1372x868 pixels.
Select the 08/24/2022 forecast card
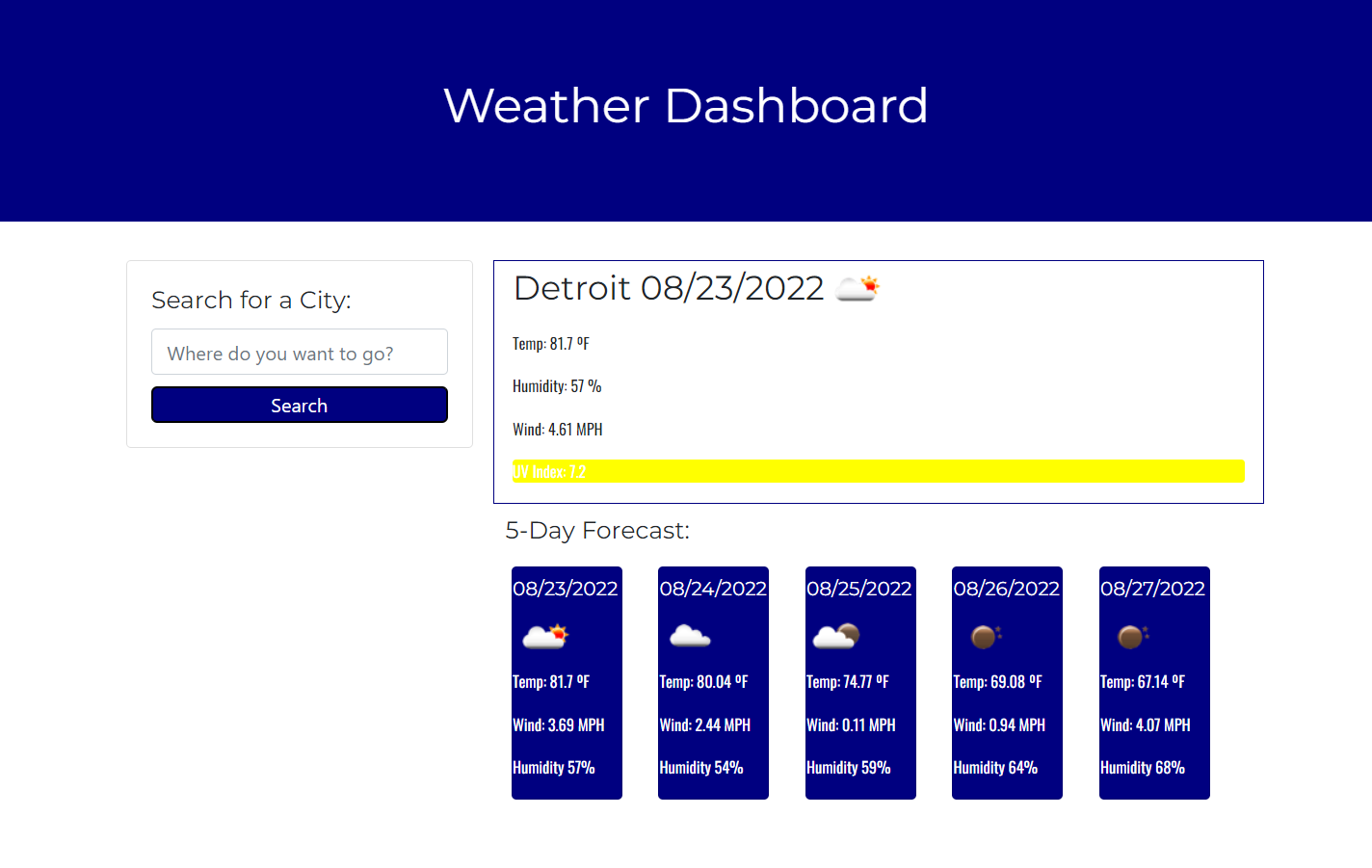[x=713, y=683]
